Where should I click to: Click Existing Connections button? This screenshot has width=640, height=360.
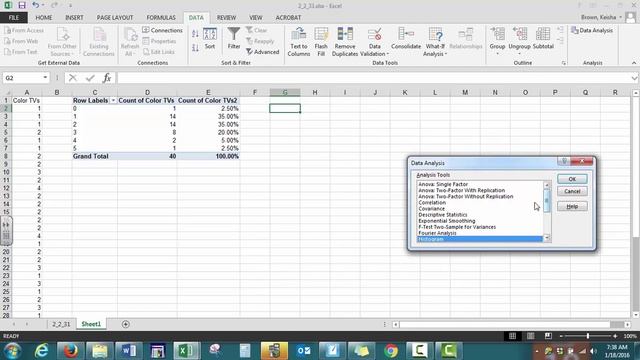pos(99,42)
